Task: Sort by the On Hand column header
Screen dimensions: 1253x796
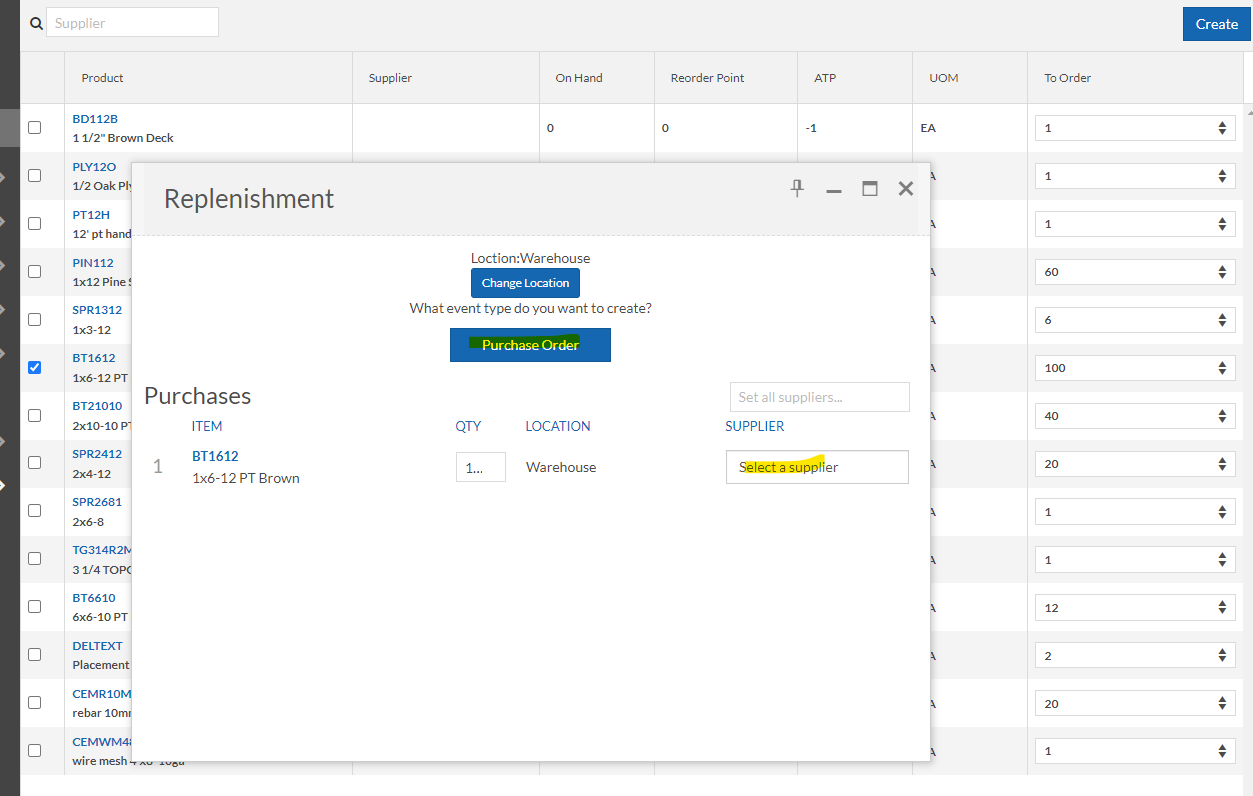Action: [579, 78]
